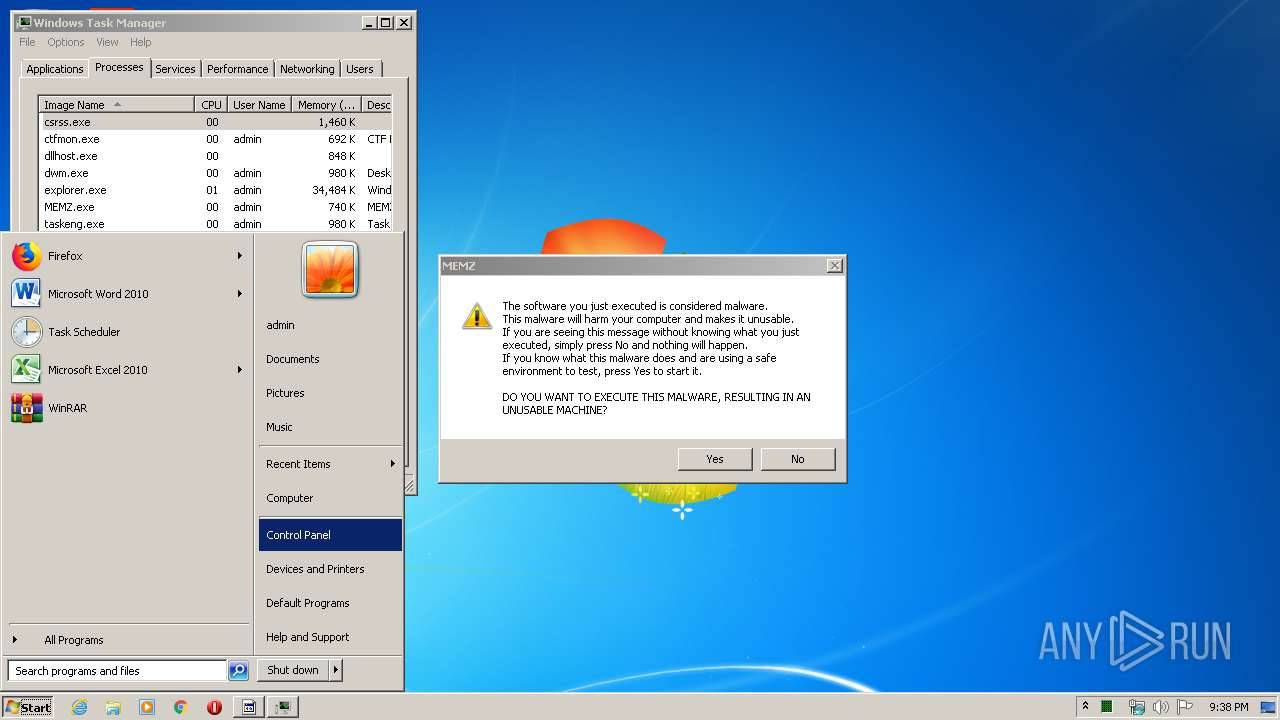Screen dimensions: 1280x720
Task: Switch to the Applications tab
Action: [x=55, y=69]
